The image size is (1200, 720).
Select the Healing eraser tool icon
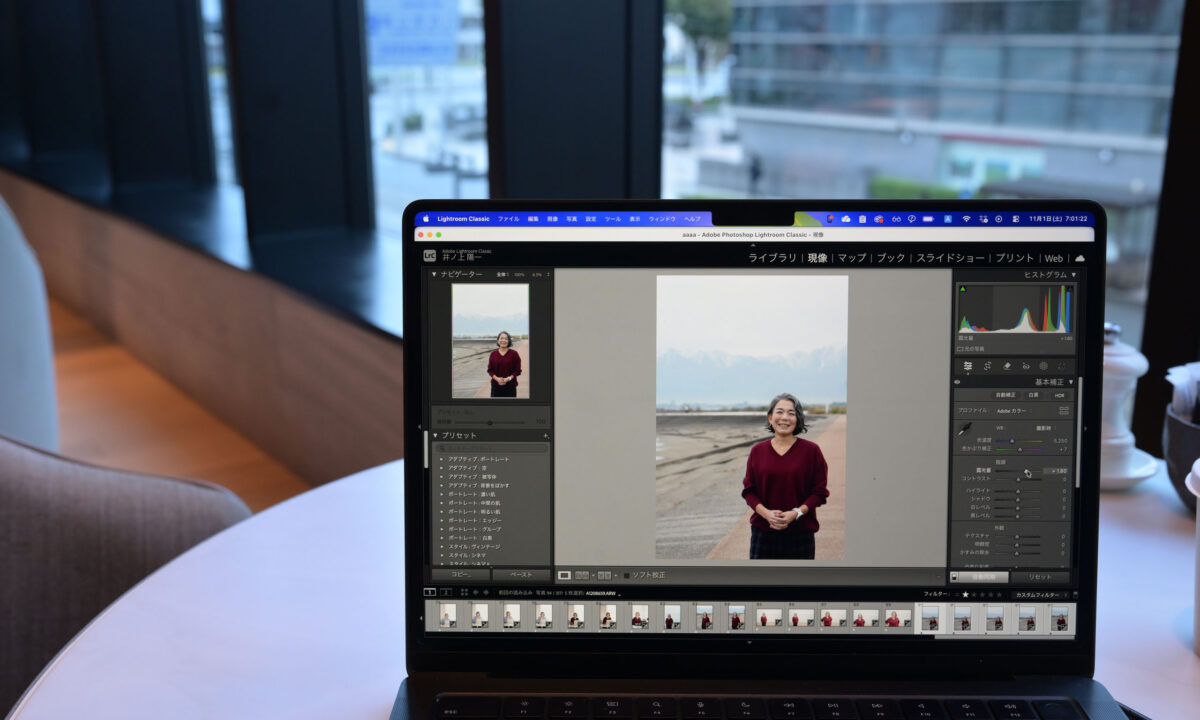coord(1006,366)
